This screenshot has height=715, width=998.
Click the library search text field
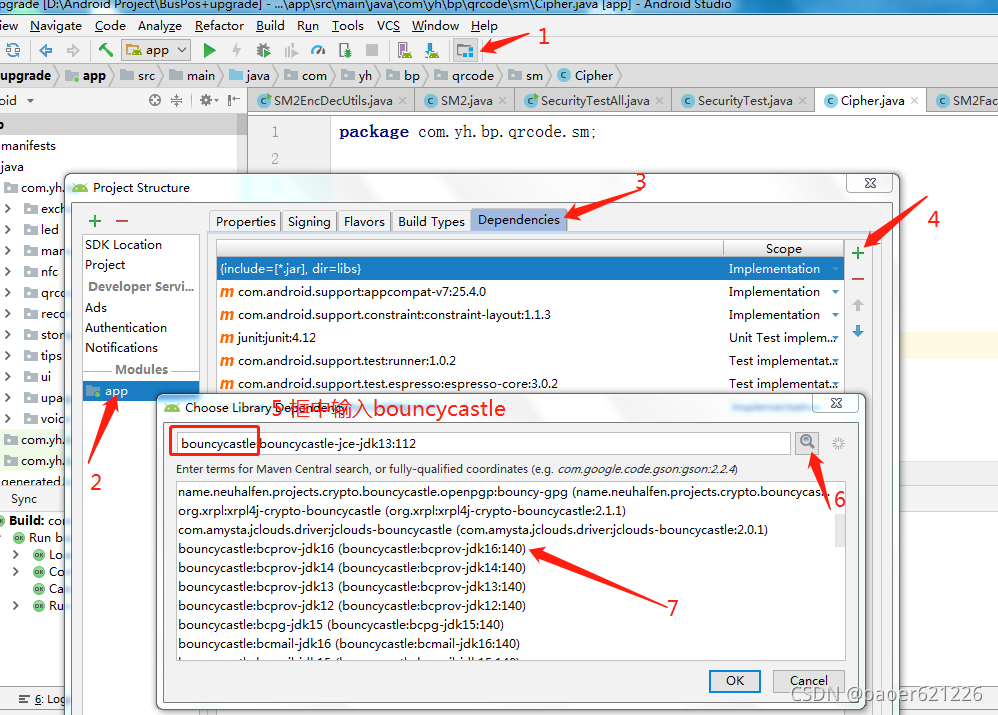483,443
